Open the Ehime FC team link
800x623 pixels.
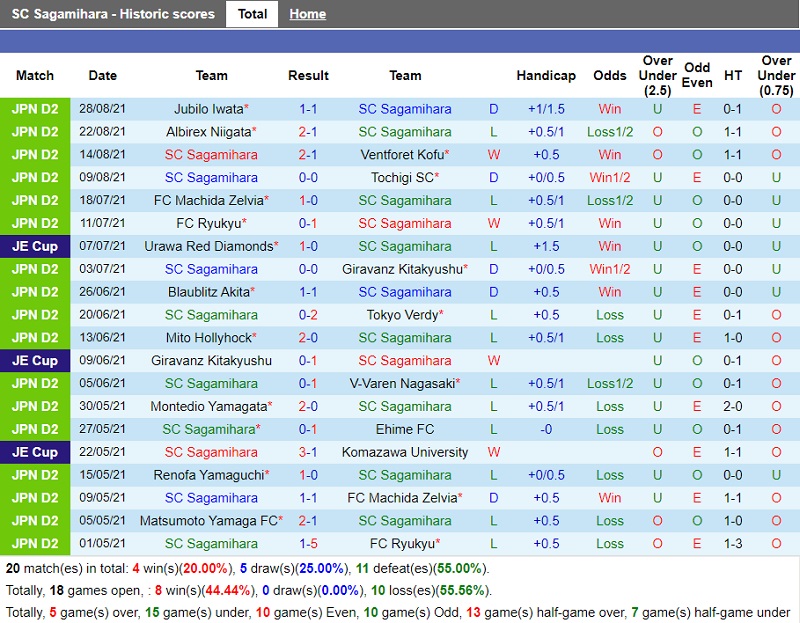point(405,430)
